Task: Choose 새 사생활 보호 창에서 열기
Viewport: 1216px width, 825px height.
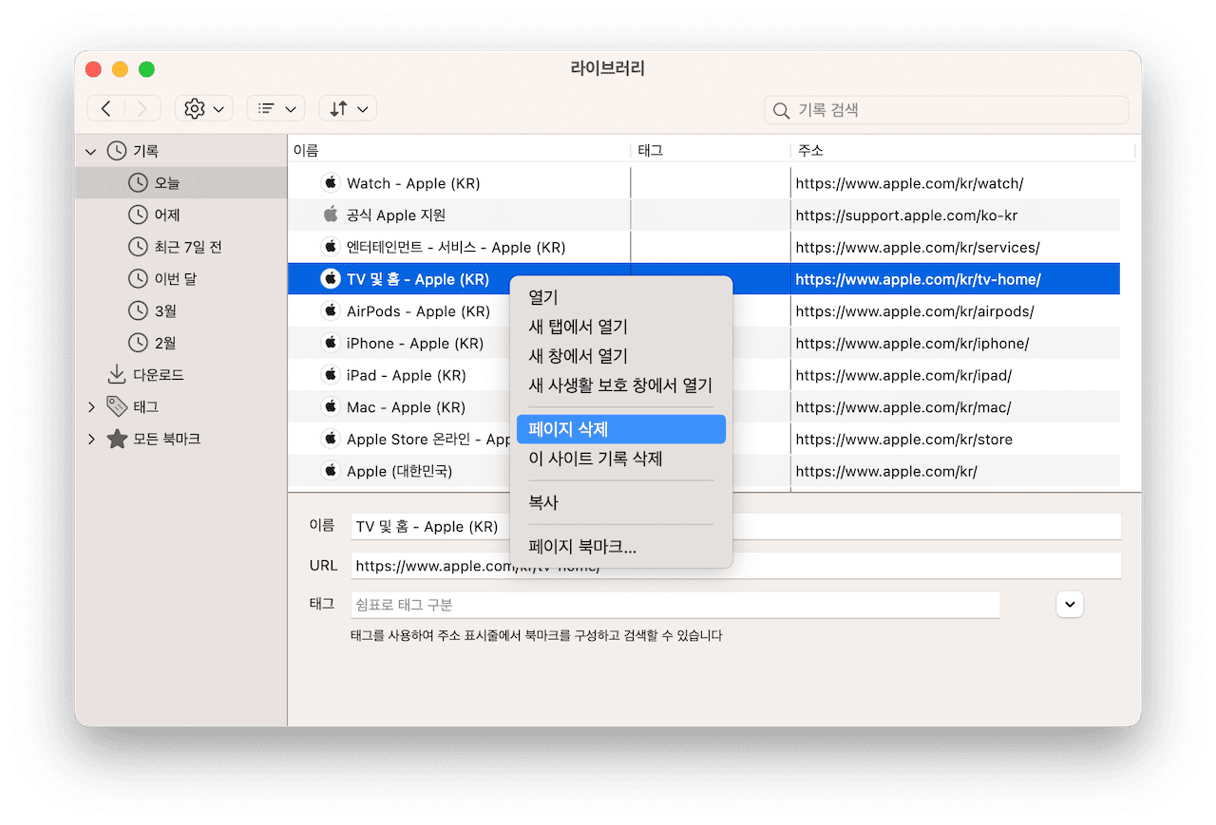Action: tap(621, 384)
